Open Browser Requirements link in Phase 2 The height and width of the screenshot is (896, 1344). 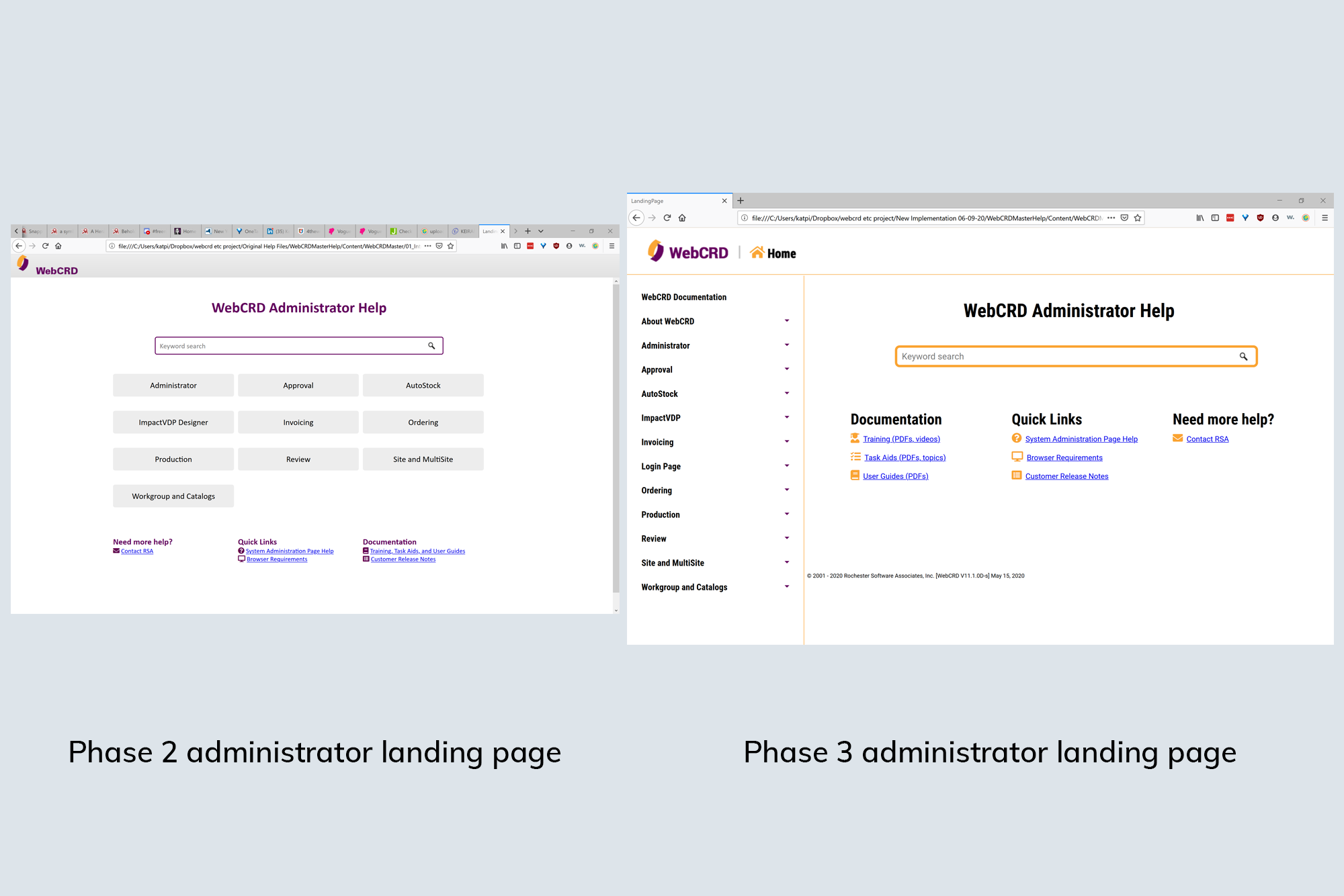[x=277, y=559]
